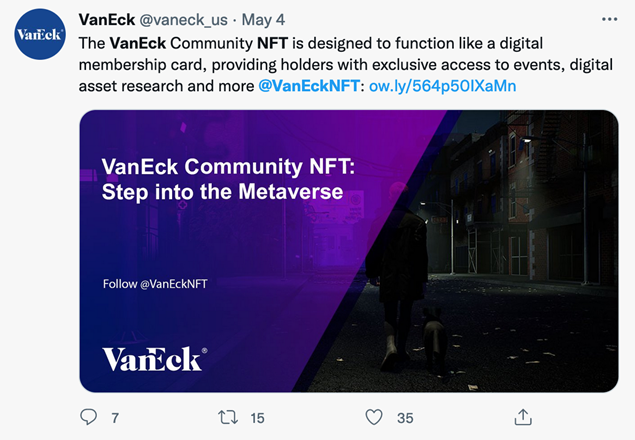The height and width of the screenshot is (440, 635).
Task: Click the tweet body text to expand the tweet
Action: [345, 64]
